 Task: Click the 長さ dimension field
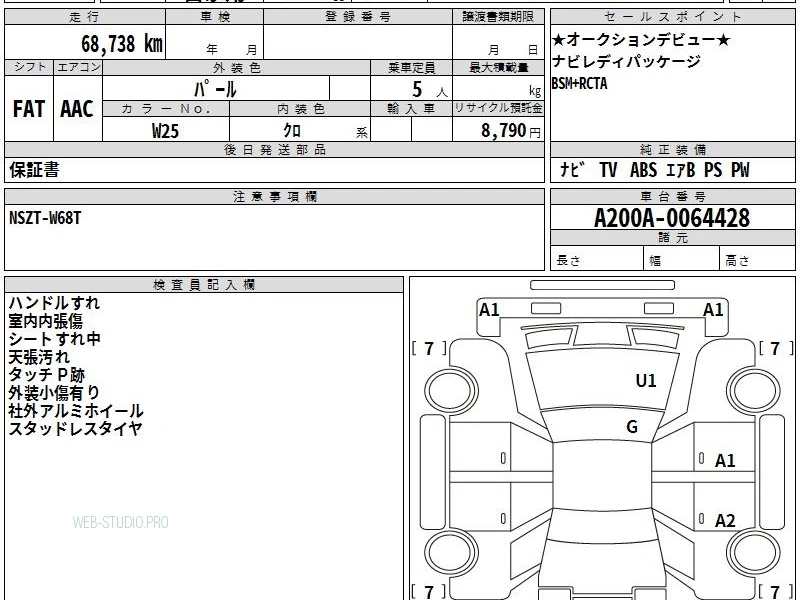597,258
